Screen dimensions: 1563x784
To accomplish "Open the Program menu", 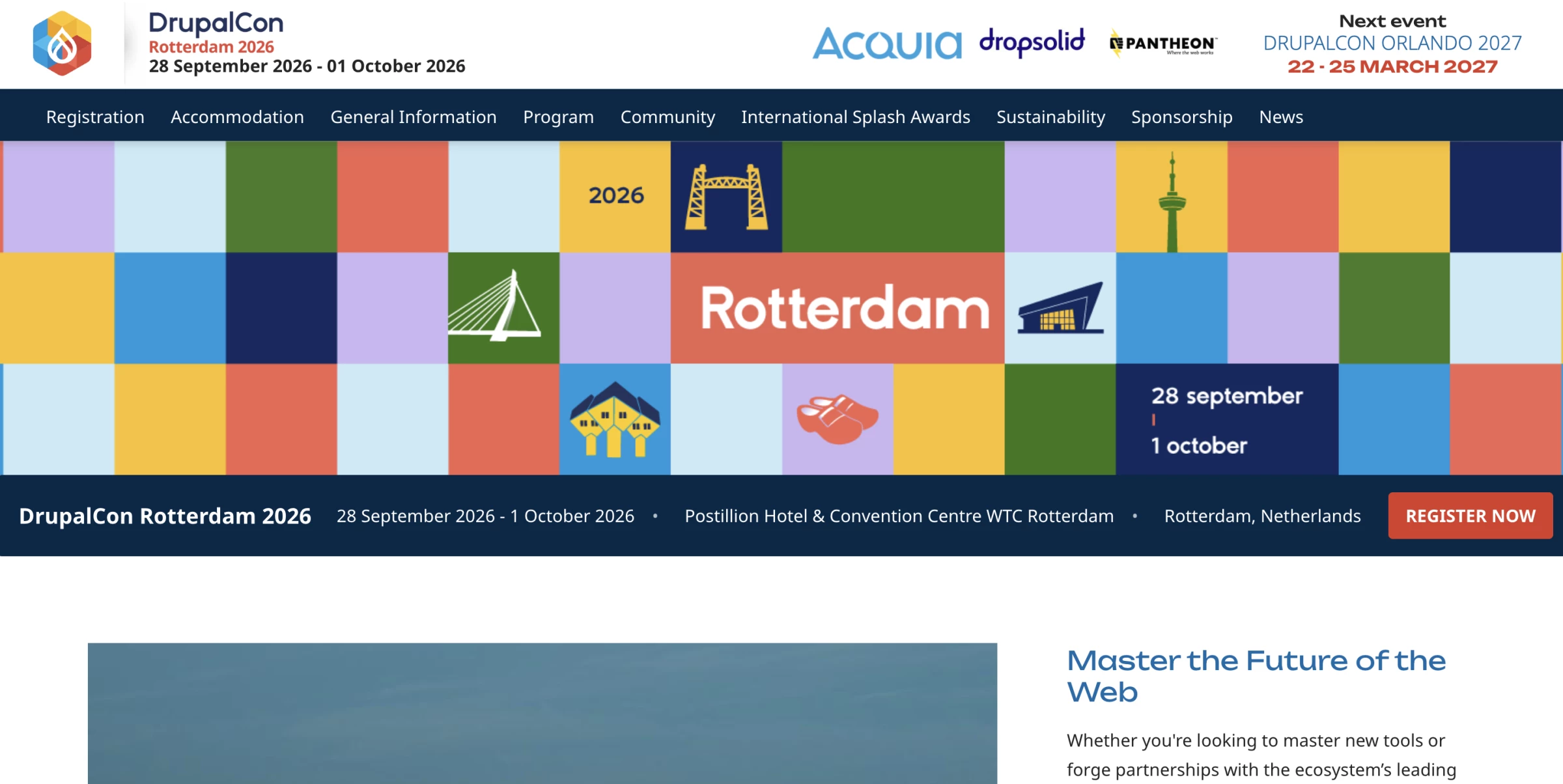I will [558, 117].
